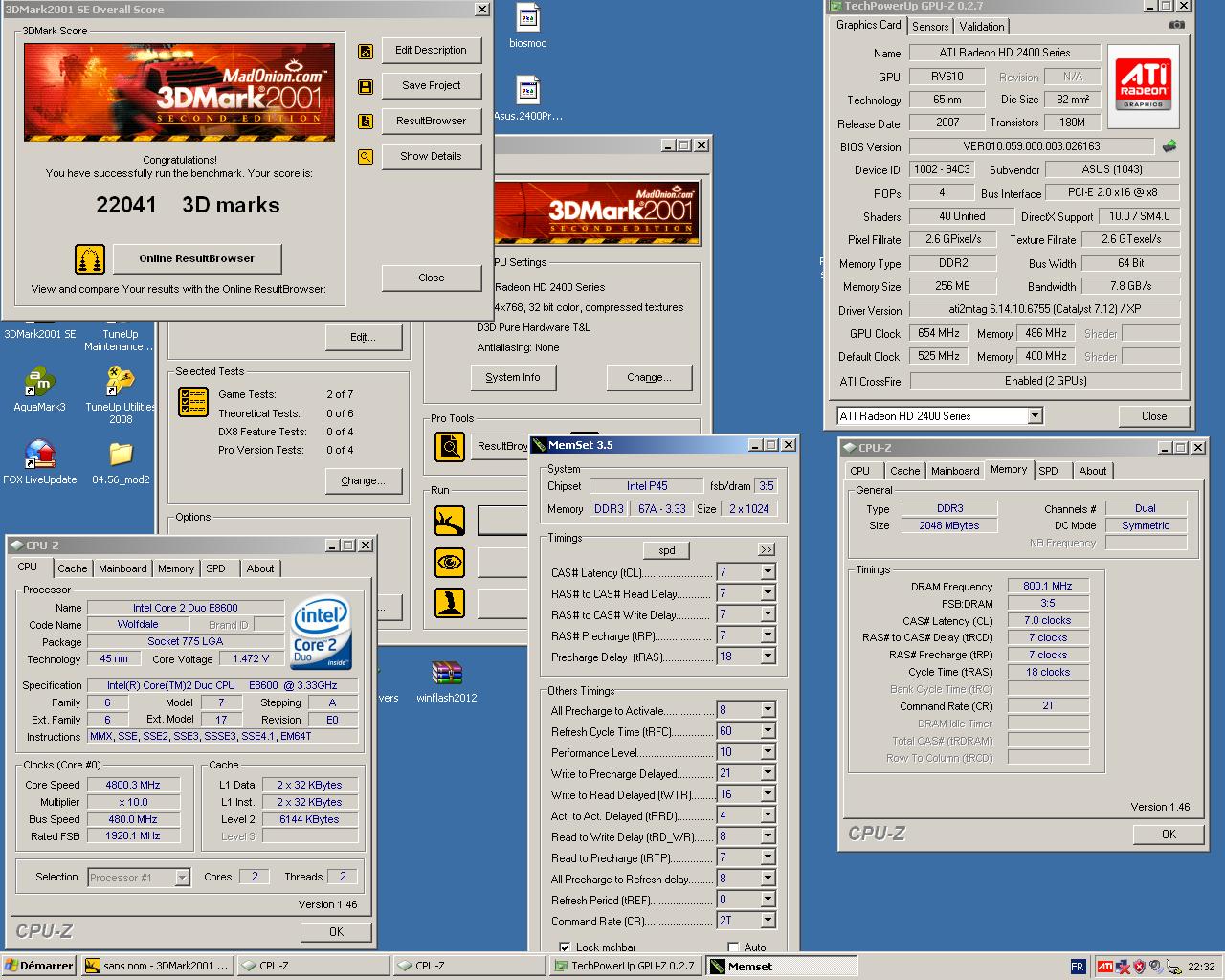The width and height of the screenshot is (1225, 980).
Task: Click the Run Benchmark runner icon
Action: [450, 521]
